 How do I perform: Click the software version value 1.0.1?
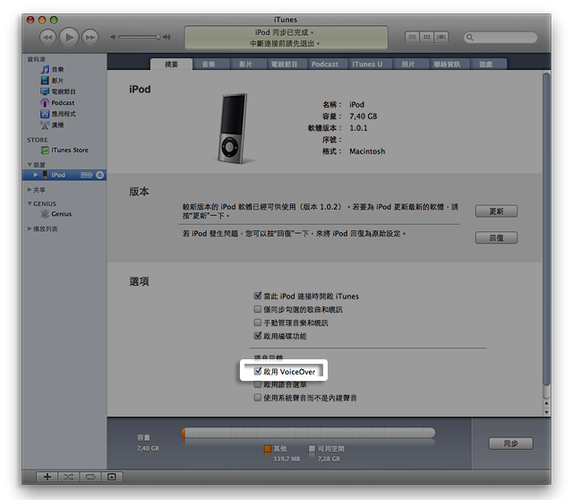[x=358, y=128]
